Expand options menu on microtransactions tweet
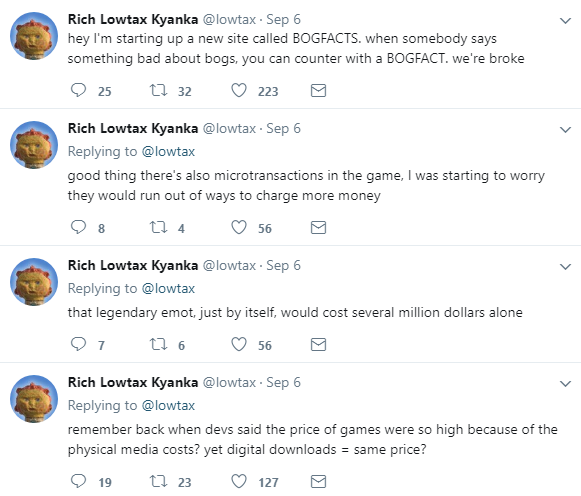The height and width of the screenshot is (496, 581). pyautogui.click(x=565, y=130)
